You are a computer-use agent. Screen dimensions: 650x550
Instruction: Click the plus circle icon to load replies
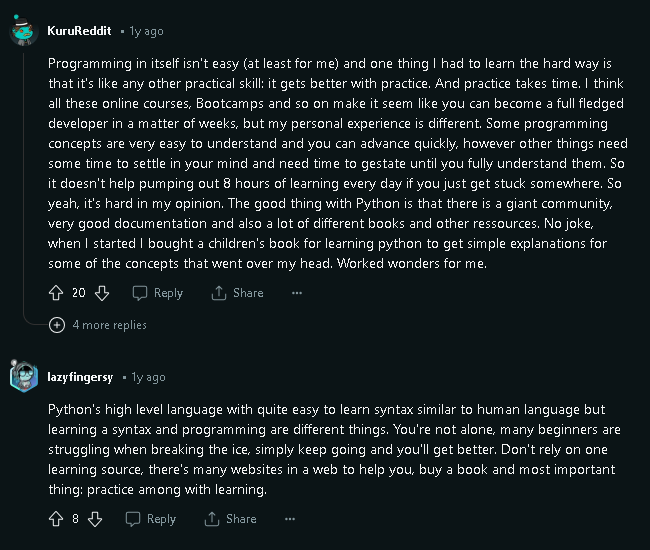[x=57, y=325]
